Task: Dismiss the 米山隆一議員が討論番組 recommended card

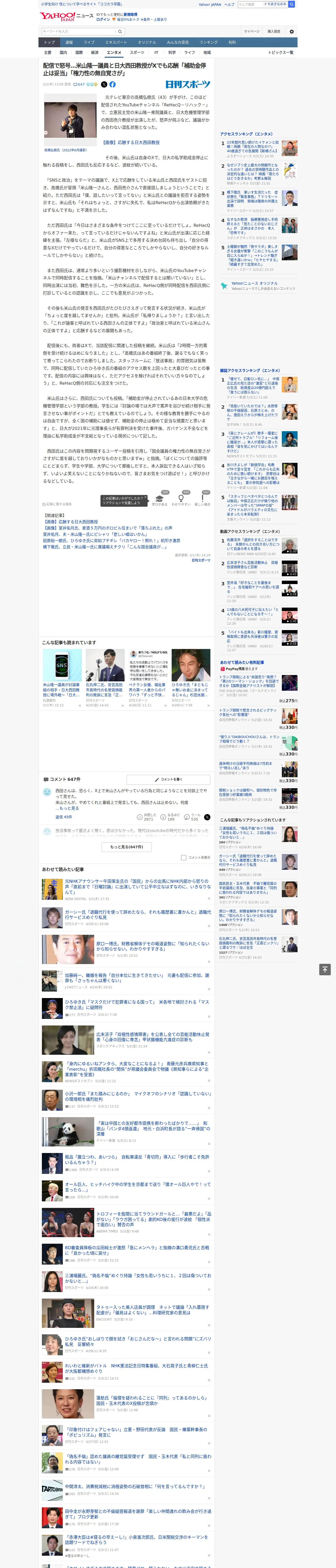Action: 79,706
